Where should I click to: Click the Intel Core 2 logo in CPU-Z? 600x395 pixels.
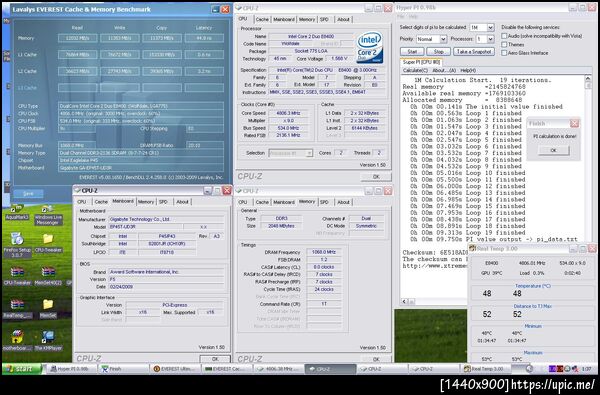(x=369, y=47)
